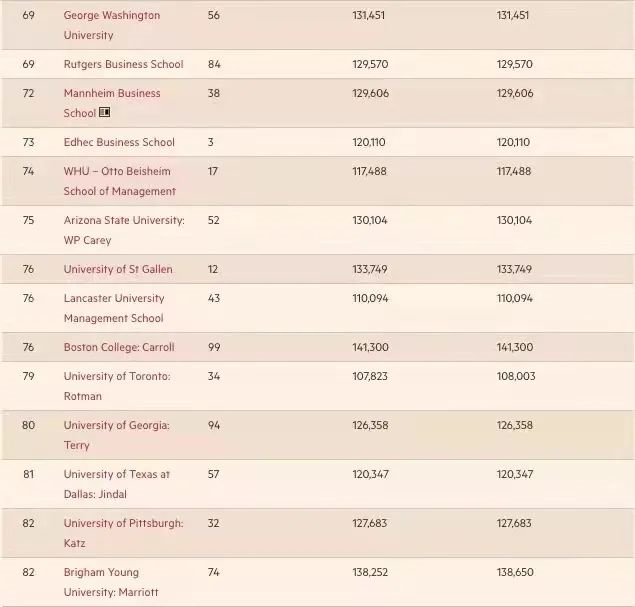635x607 pixels.
Task: Click the rank 99 value for Boston College
Action: pyautogui.click(x=214, y=347)
